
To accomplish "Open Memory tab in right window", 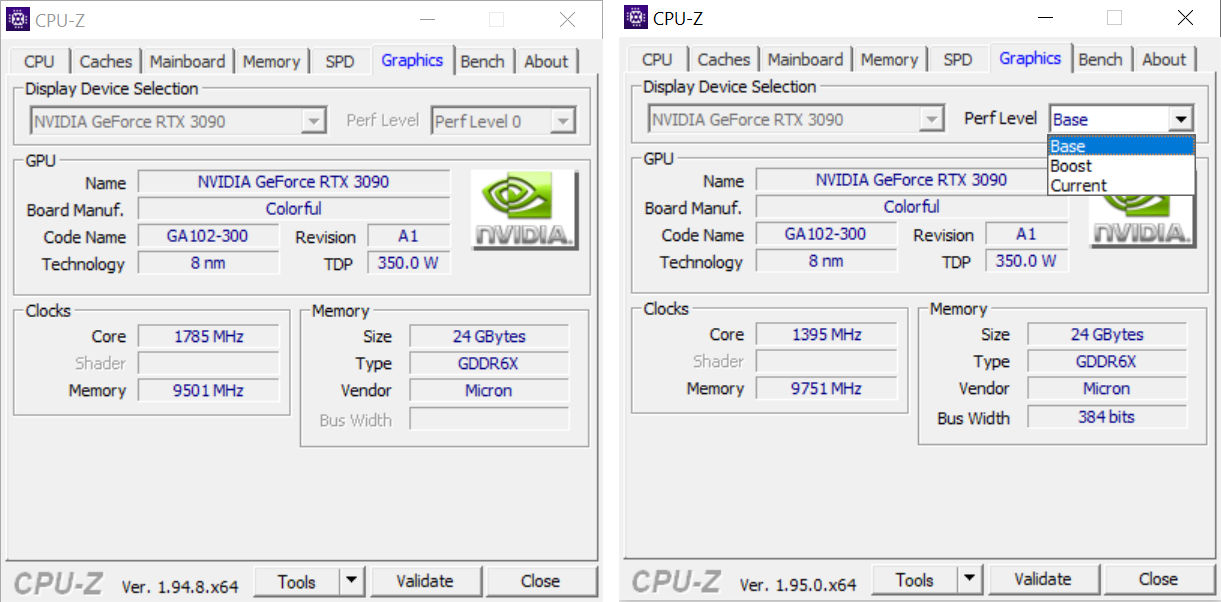I will click(x=889, y=59).
